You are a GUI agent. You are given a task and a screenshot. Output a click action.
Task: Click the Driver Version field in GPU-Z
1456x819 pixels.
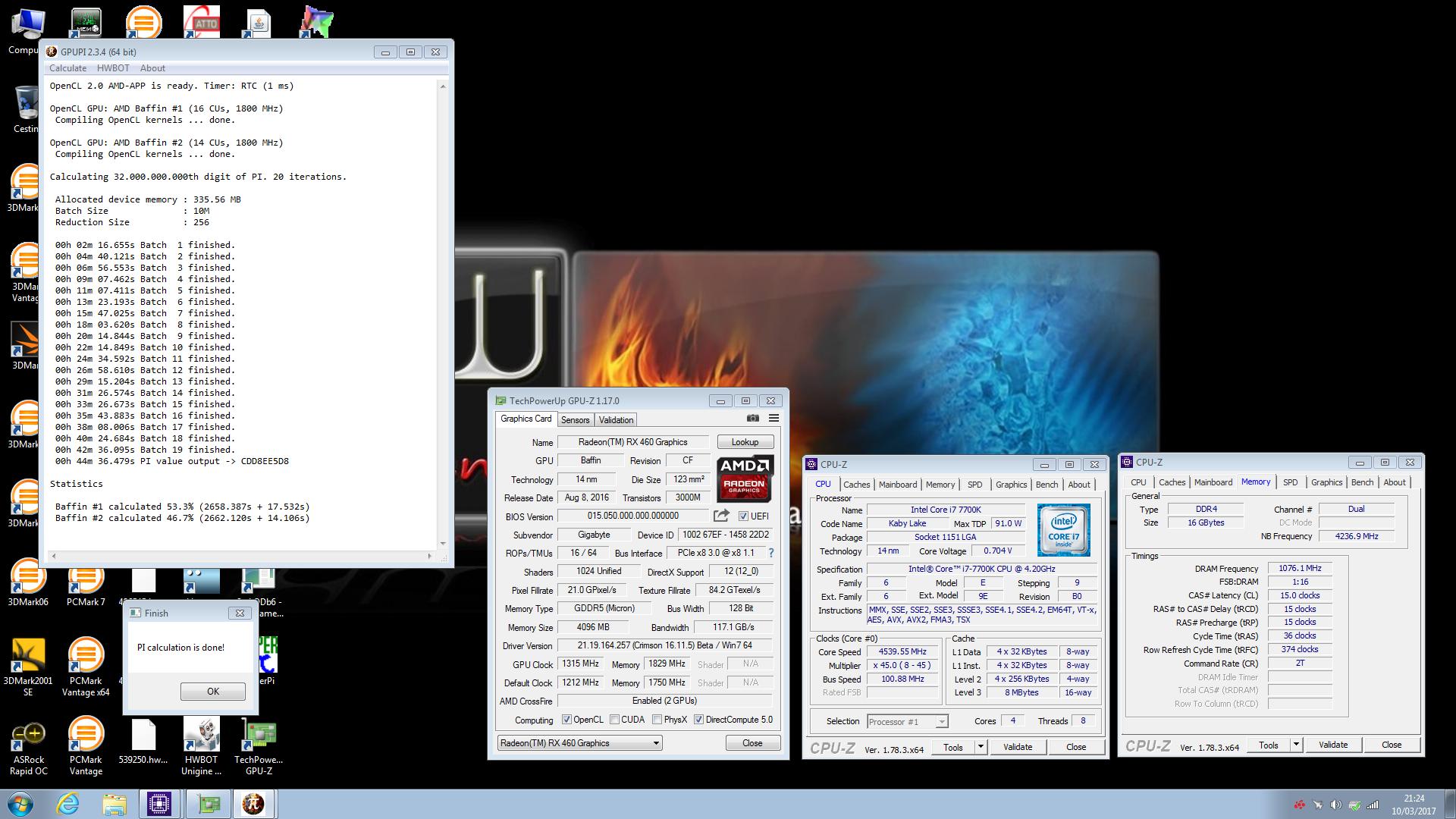(x=665, y=645)
